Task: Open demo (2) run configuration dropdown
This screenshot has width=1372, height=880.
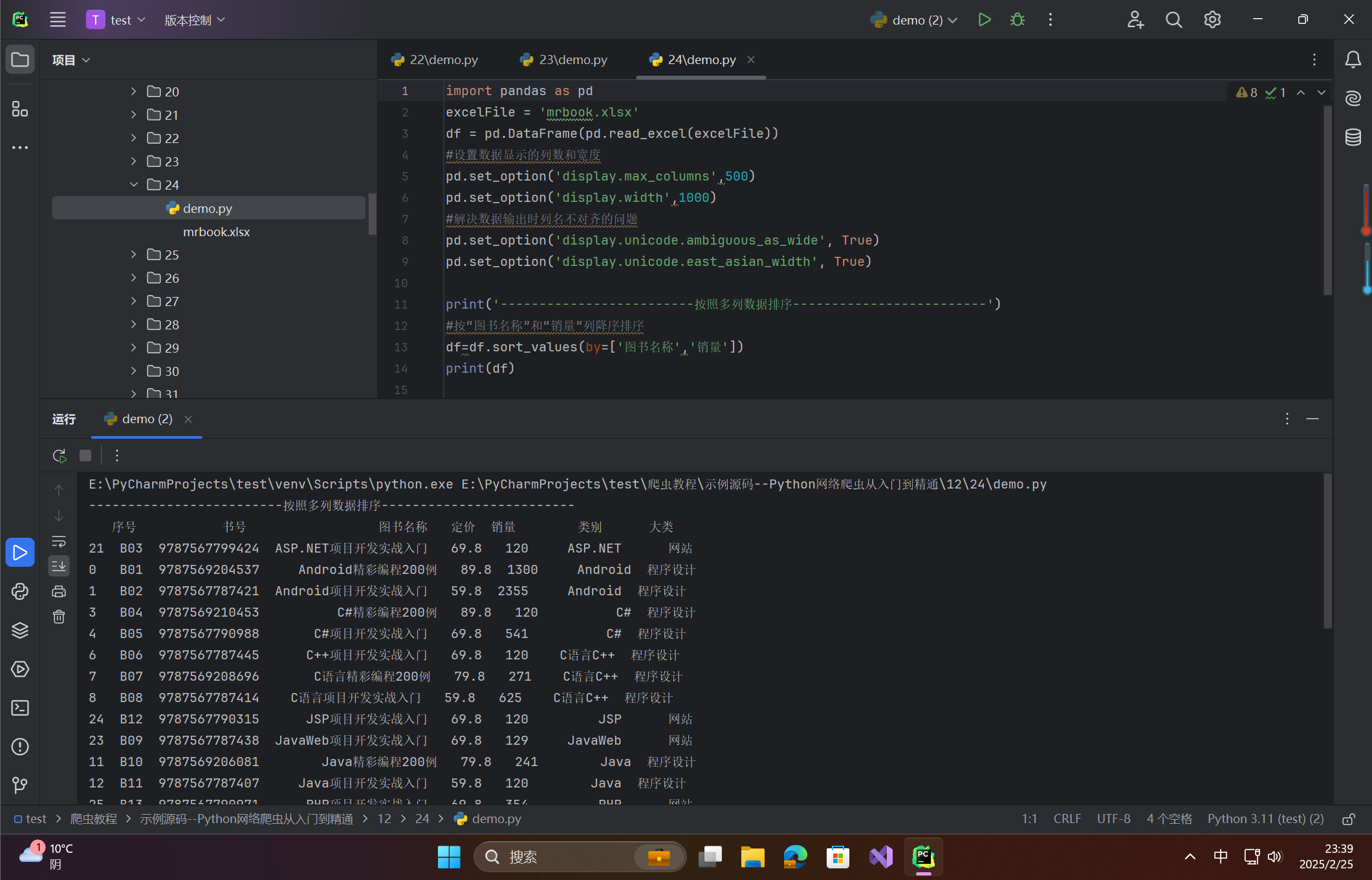Action: 913,19
